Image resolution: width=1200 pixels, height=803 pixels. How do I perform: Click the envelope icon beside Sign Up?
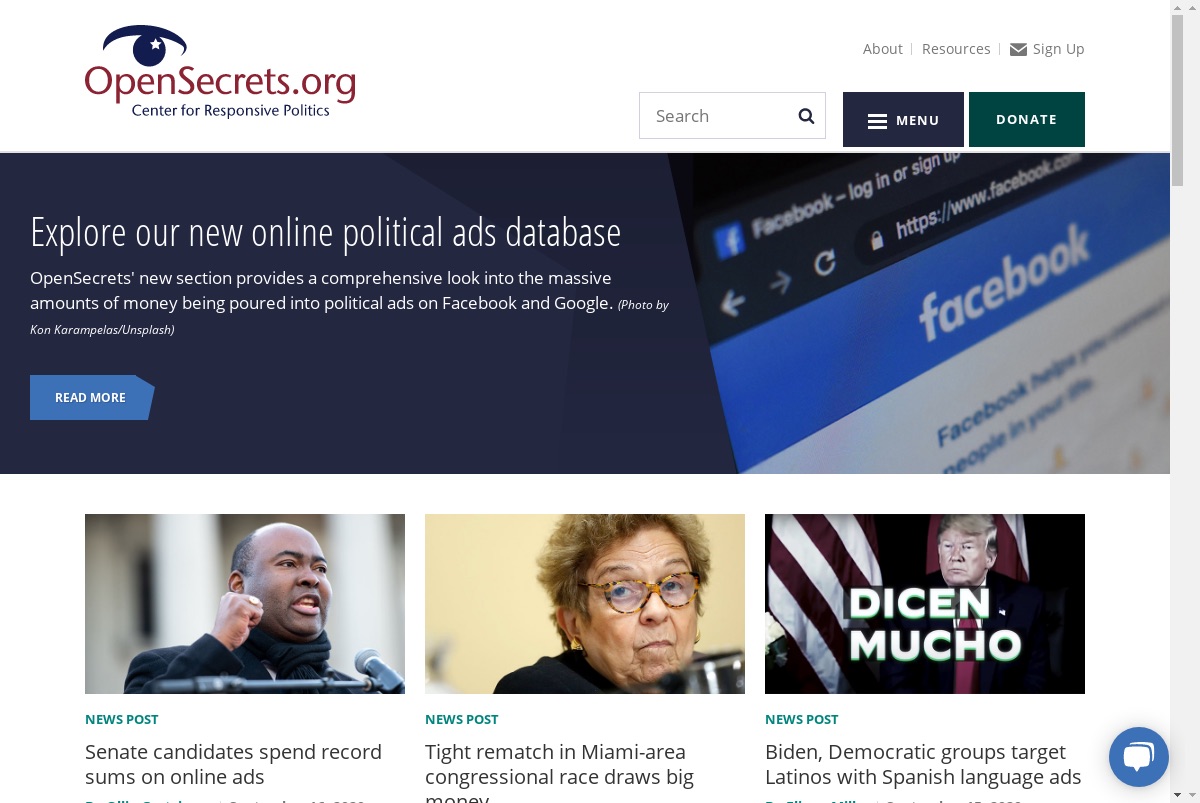pyautogui.click(x=1018, y=50)
